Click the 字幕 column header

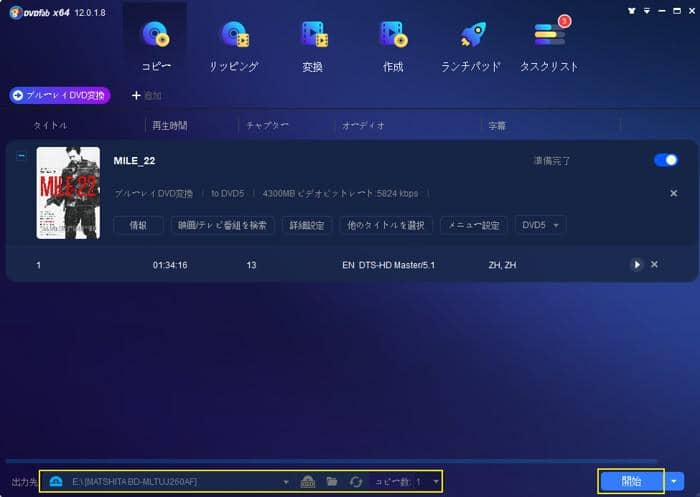(497, 126)
